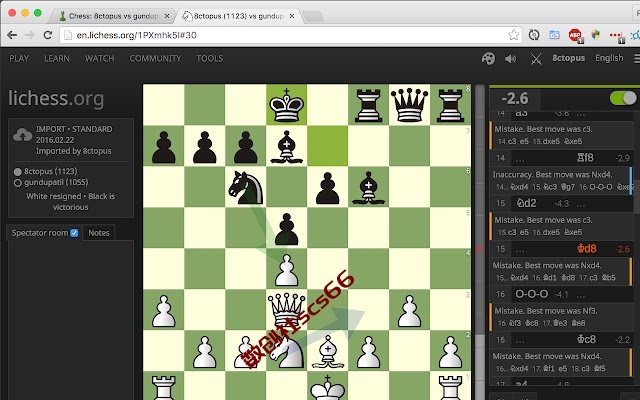Viewport: 640px width, 400px height.
Task: Switch to the Notes tab
Action: pyautogui.click(x=99, y=233)
